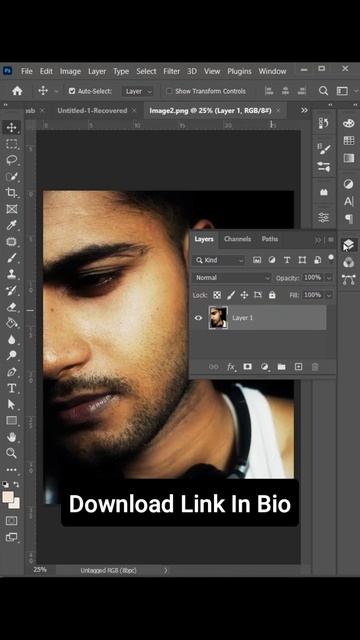Open the Kind filter type dropdown
The height and width of the screenshot is (640, 360).
coord(220,260)
